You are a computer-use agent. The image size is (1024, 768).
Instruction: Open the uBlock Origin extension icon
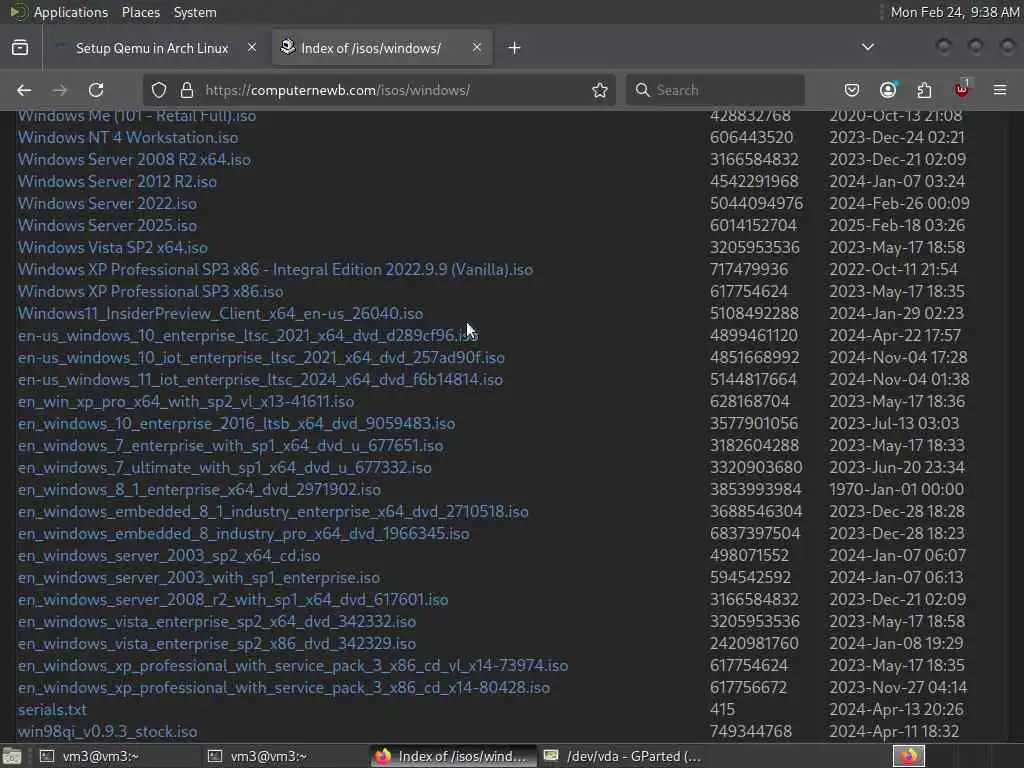962,89
